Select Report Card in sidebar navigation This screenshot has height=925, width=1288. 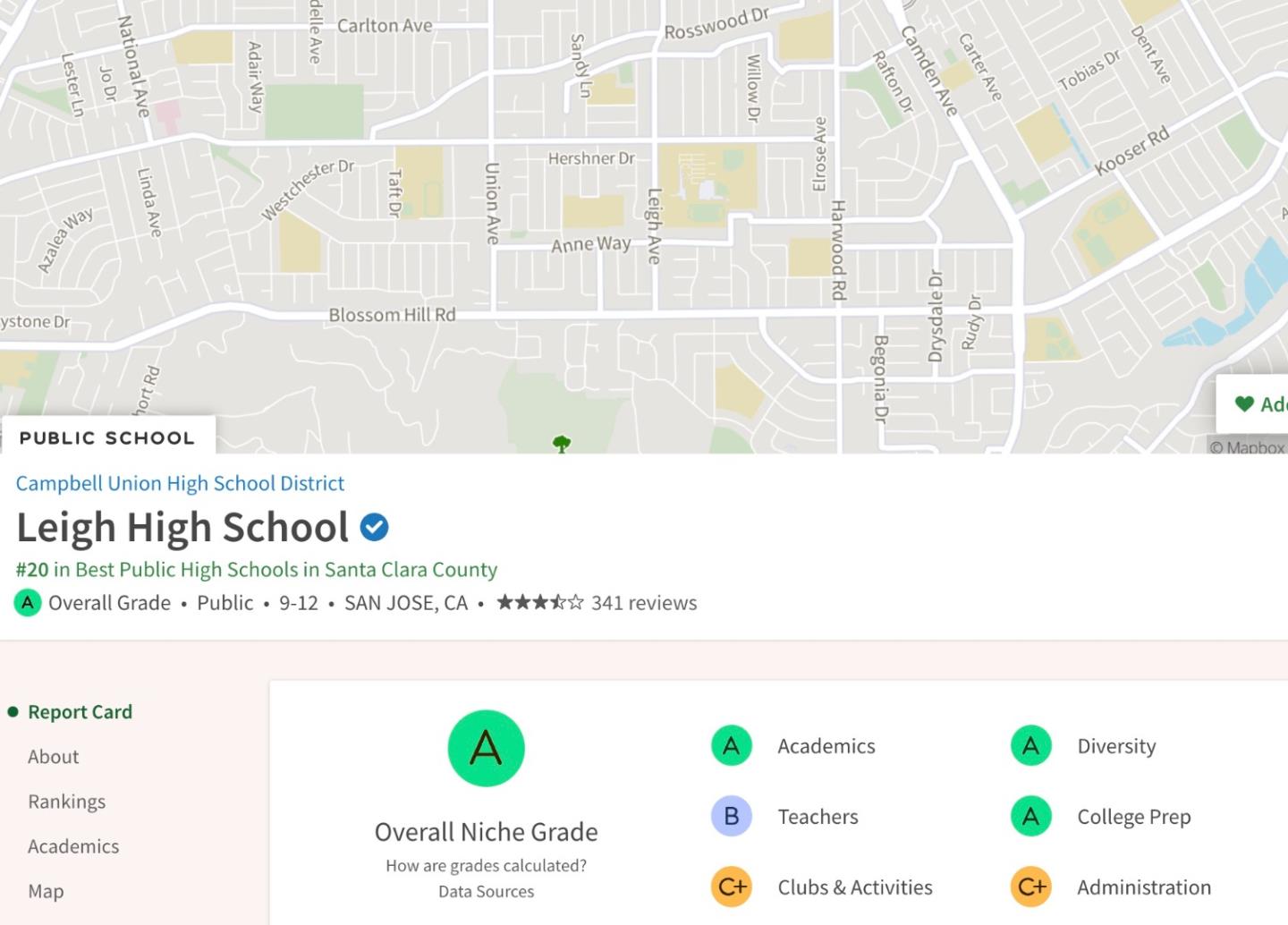(80, 712)
